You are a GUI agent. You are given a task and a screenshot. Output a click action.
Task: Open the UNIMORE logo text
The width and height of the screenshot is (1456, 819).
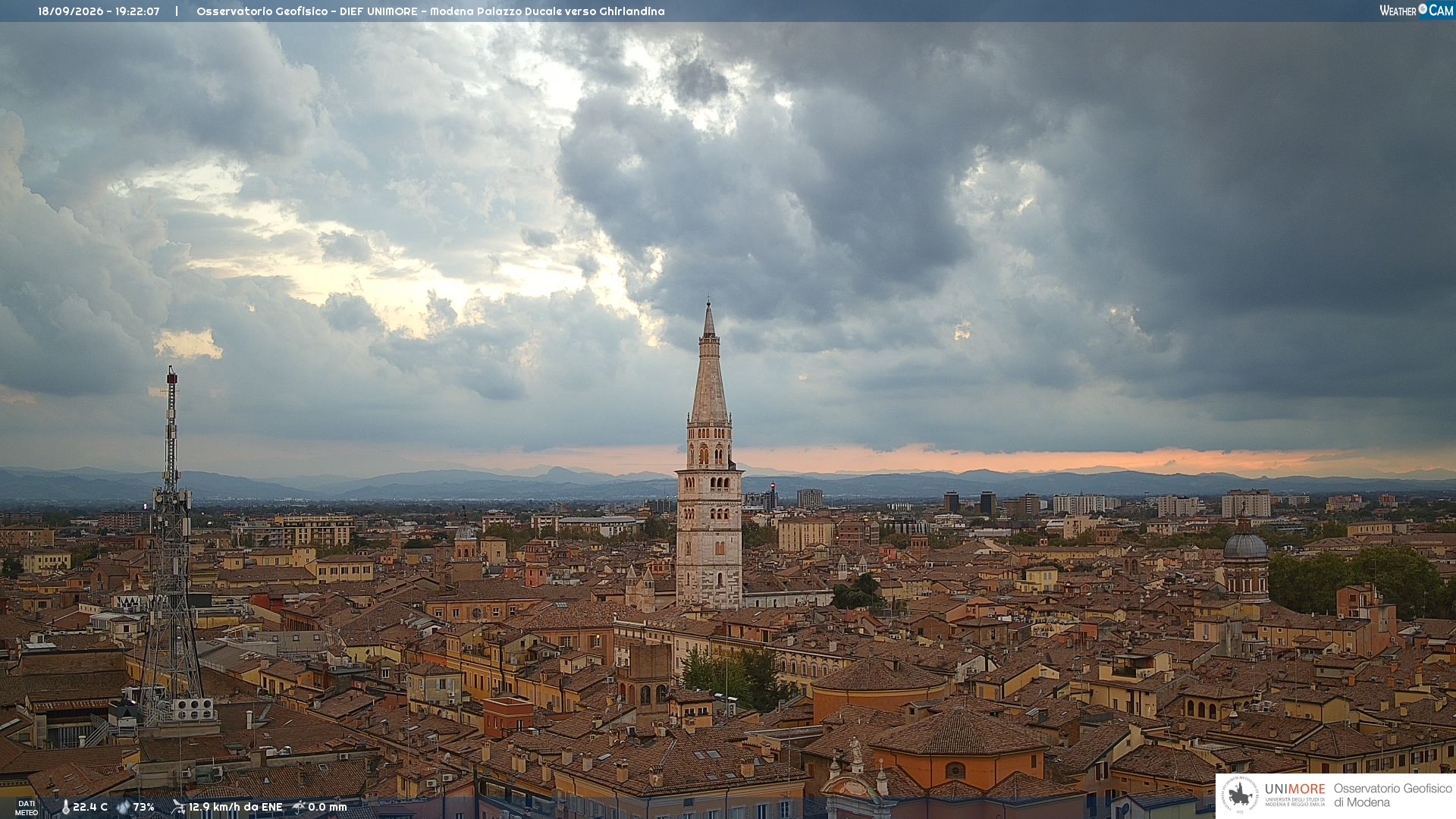[x=1295, y=789]
